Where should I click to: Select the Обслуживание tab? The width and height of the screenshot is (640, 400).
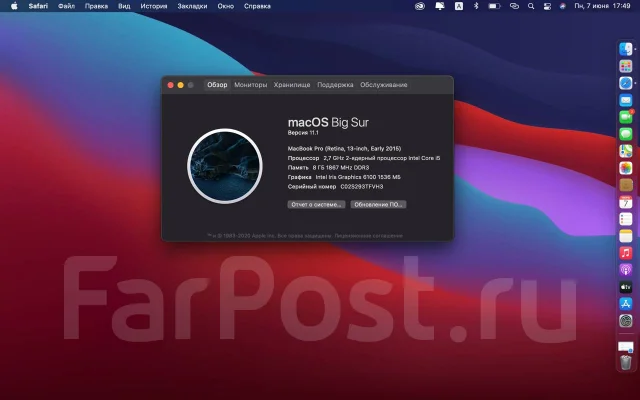click(x=384, y=85)
